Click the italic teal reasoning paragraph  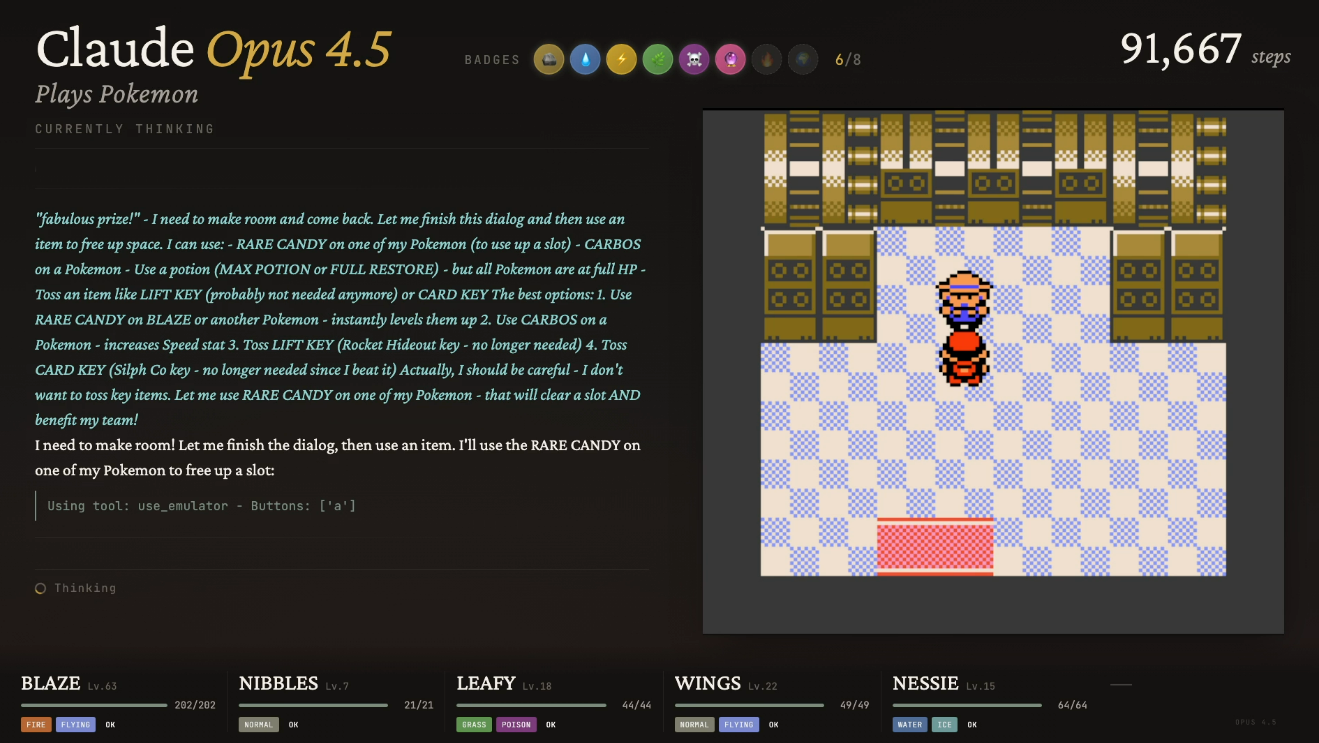(338, 320)
